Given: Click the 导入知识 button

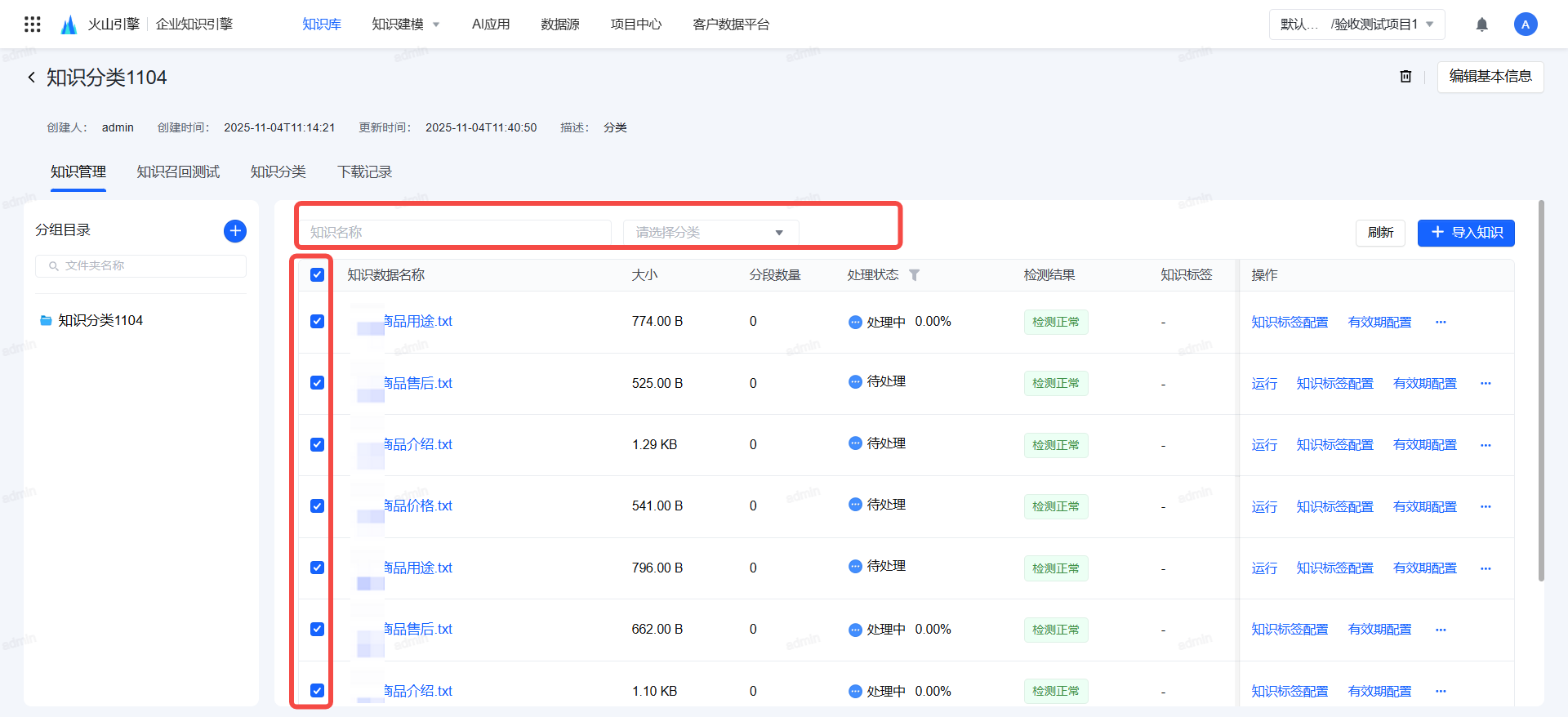Looking at the screenshot, I should tap(1466, 233).
